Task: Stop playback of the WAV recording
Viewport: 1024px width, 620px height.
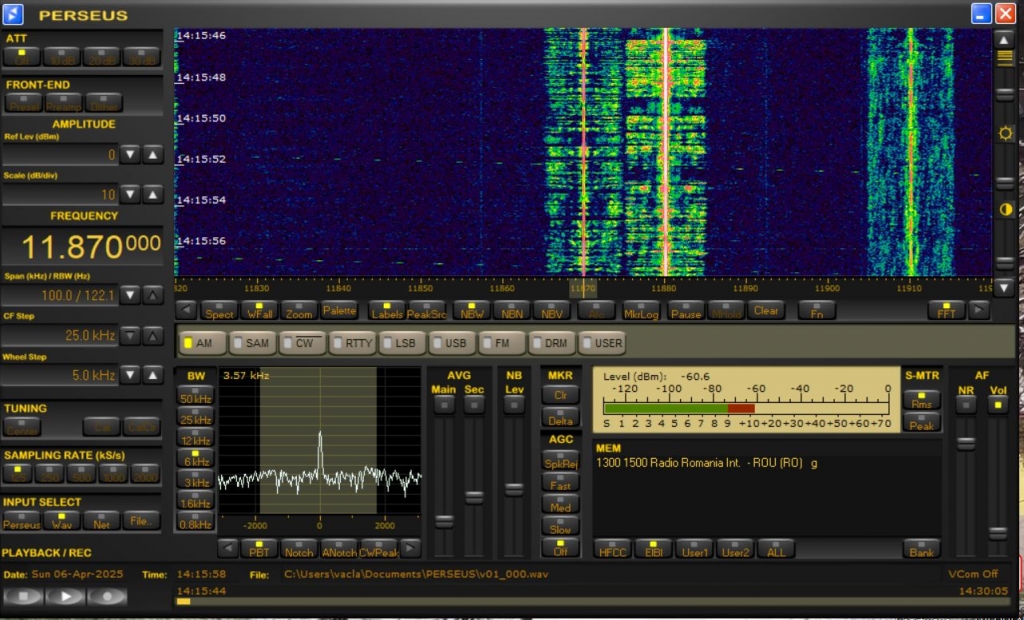Action: [x=24, y=596]
